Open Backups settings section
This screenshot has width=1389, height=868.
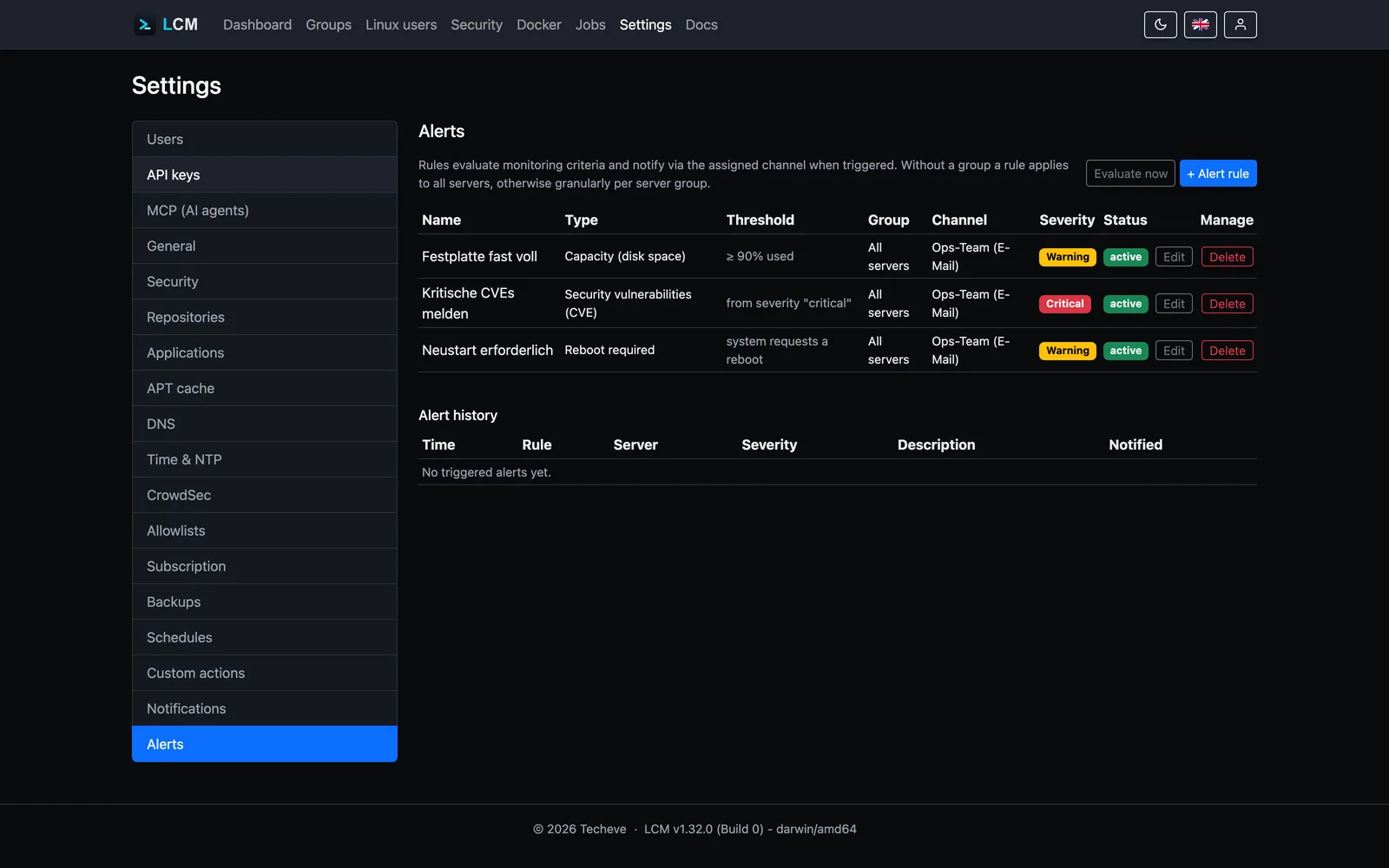[265, 602]
